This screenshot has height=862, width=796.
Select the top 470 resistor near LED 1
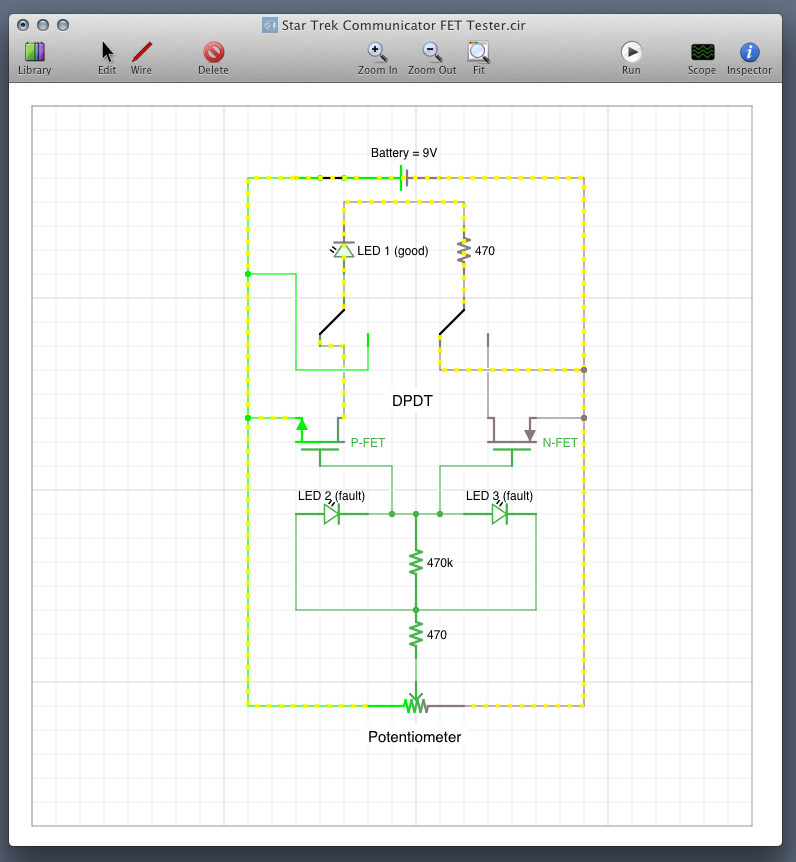(464, 250)
